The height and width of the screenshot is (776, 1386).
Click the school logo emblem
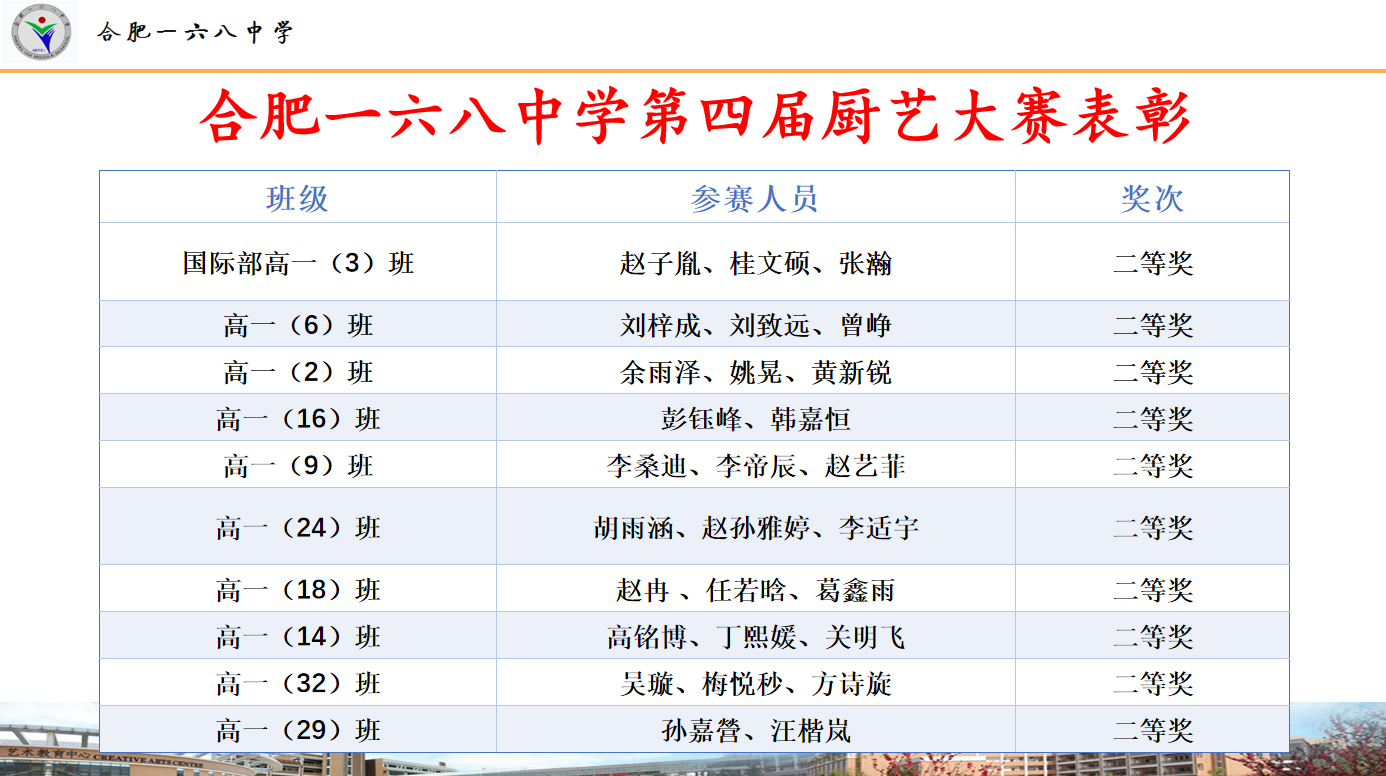pos(42,32)
